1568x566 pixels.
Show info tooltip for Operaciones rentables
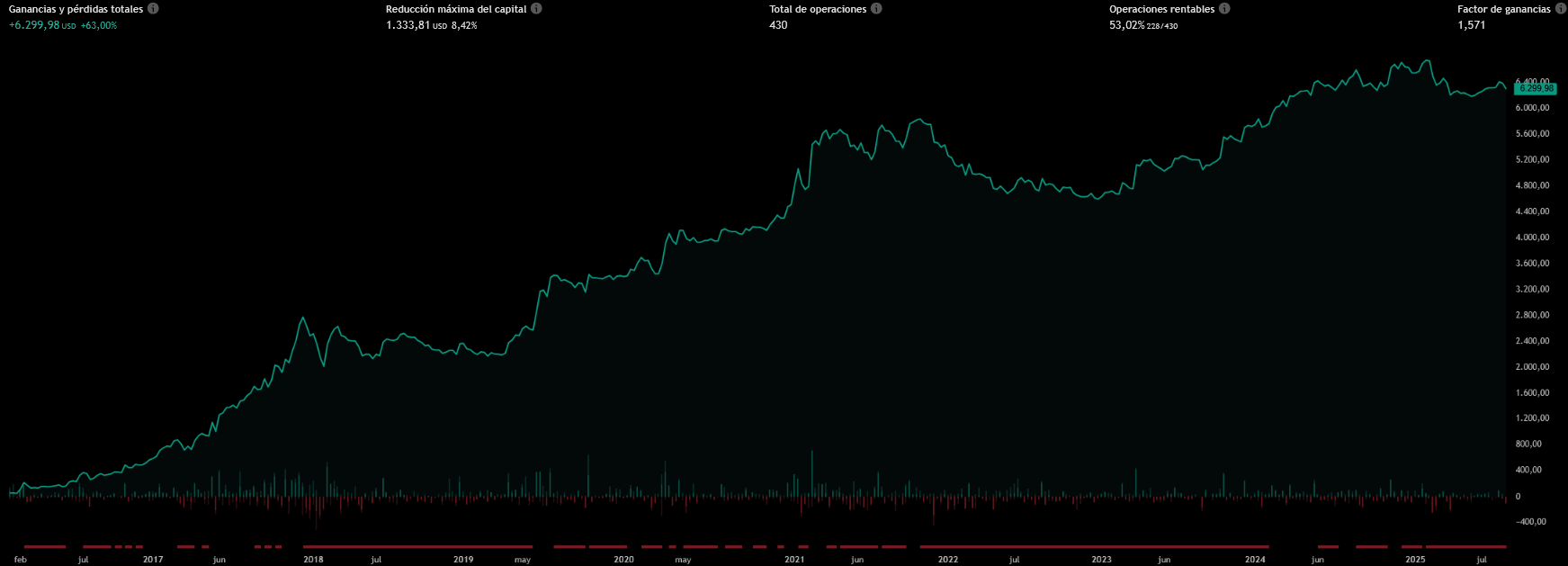pyautogui.click(x=1224, y=9)
